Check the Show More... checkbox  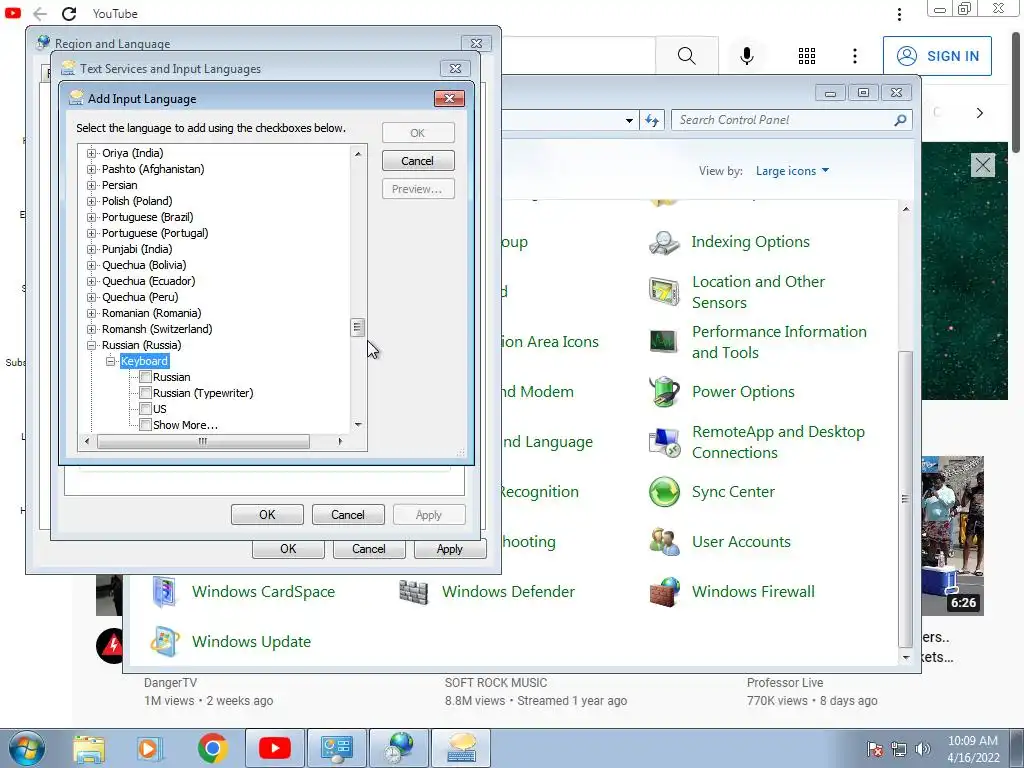click(146, 425)
